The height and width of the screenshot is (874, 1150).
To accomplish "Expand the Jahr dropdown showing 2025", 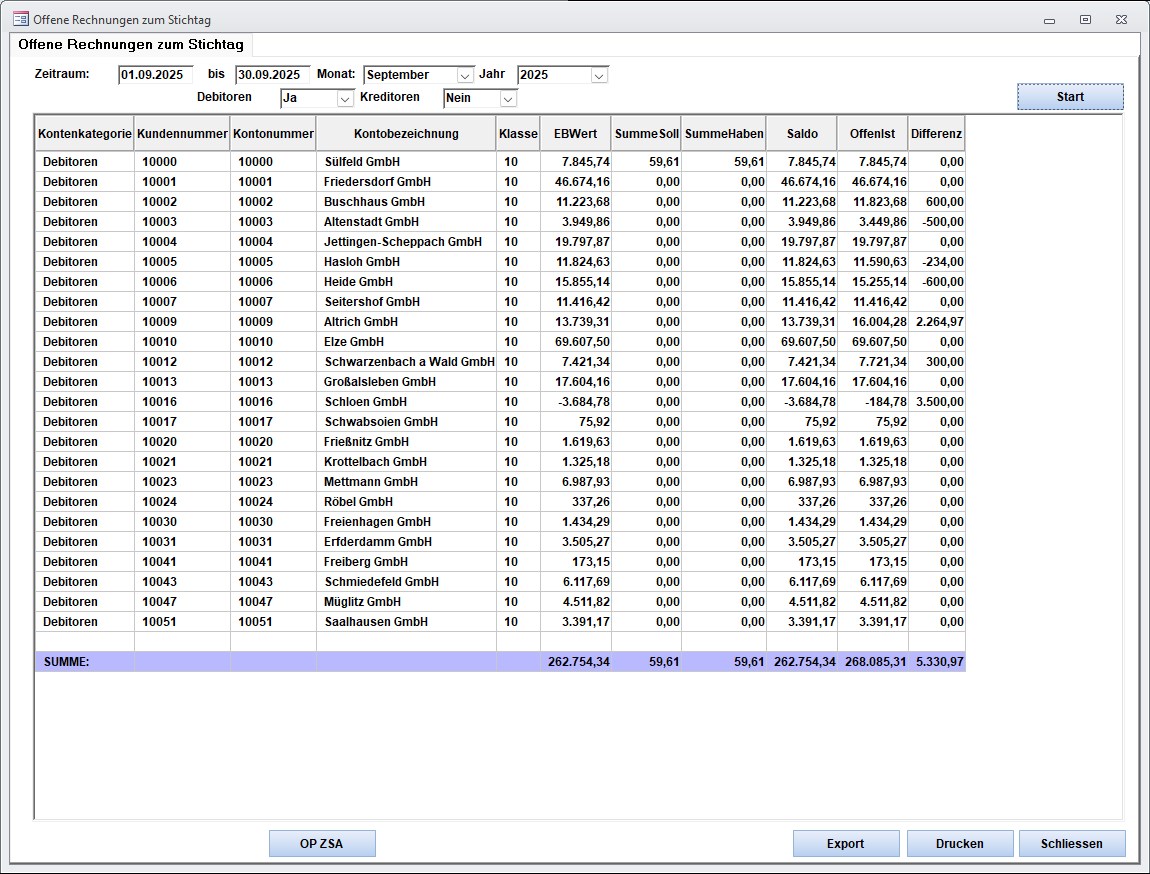I will 598,75.
